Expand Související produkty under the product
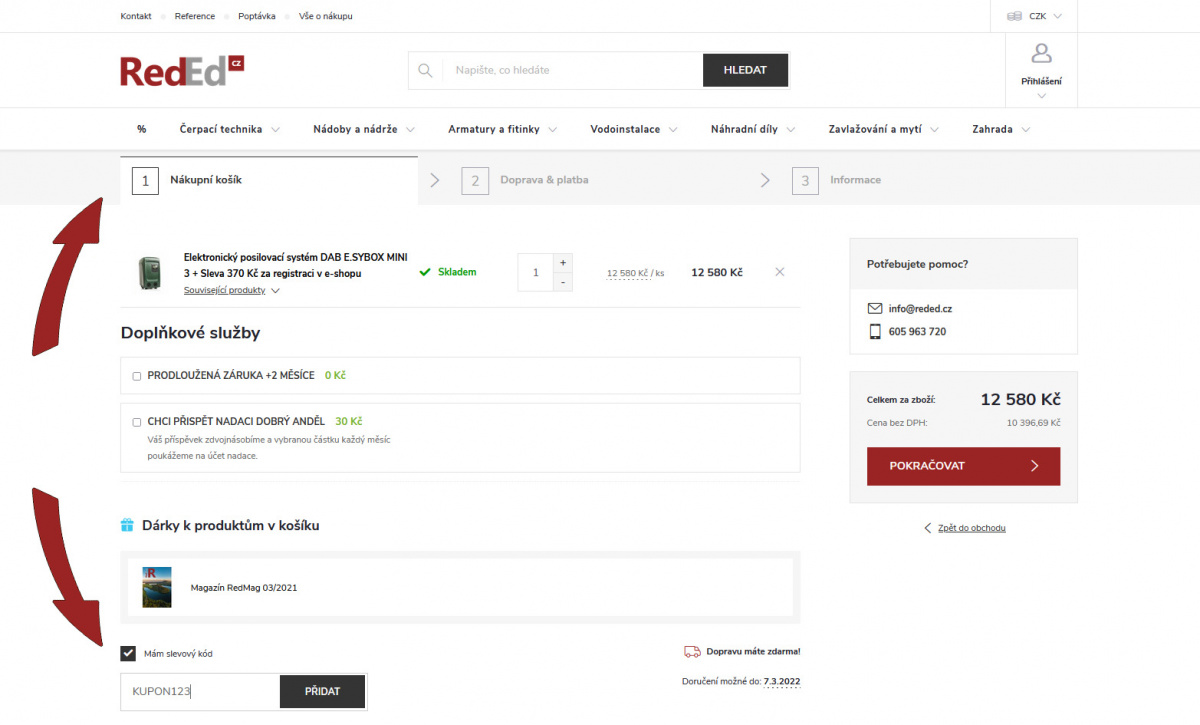 pos(231,290)
